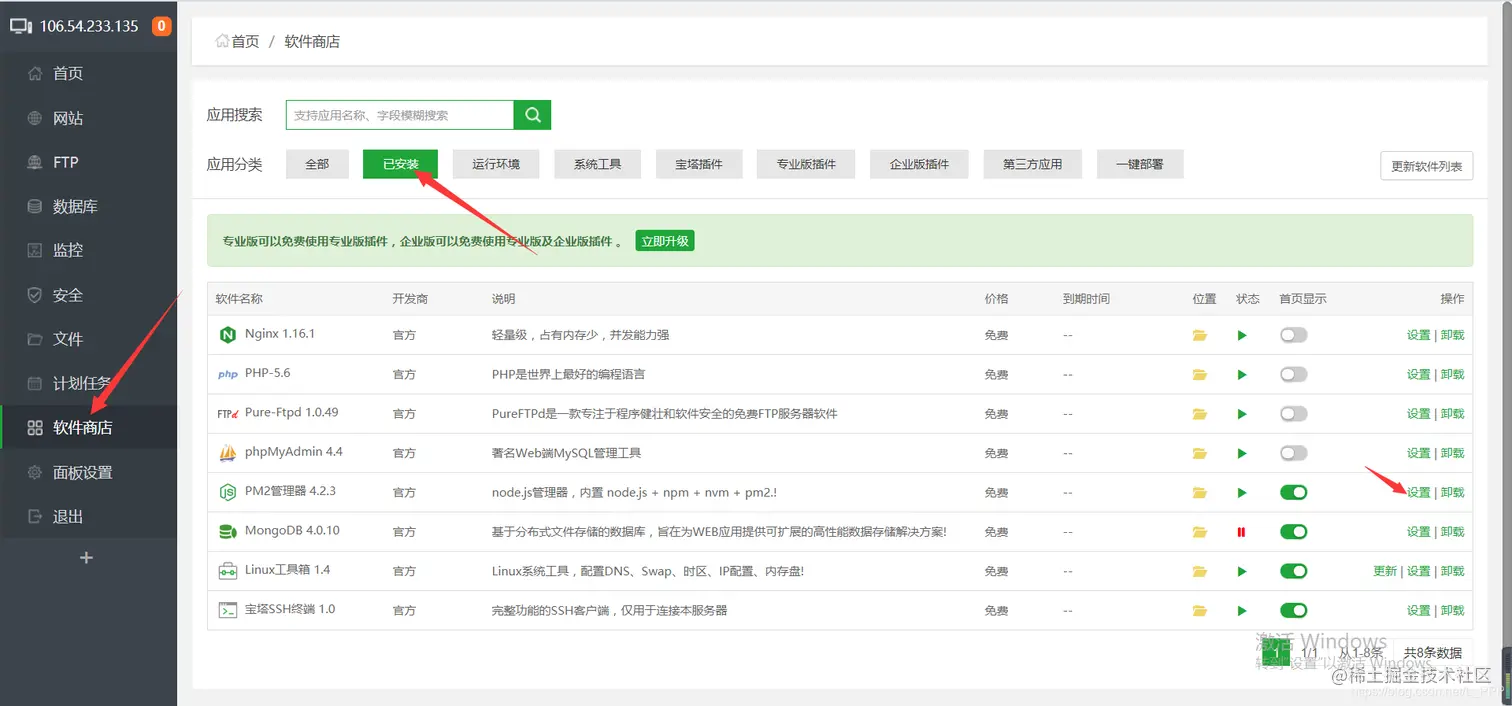Disable homepage display for 宝塔SSH终端

click(1294, 610)
